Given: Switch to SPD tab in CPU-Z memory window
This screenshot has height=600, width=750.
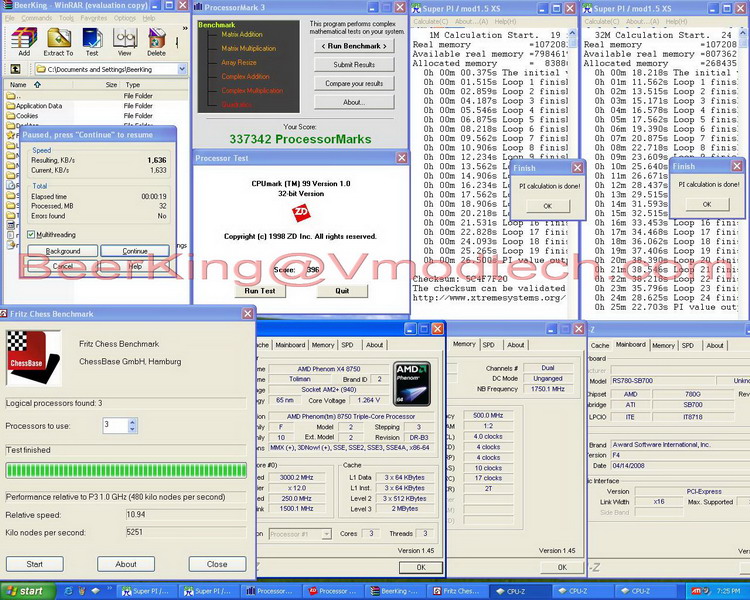Looking at the screenshot, I should 488,345.
